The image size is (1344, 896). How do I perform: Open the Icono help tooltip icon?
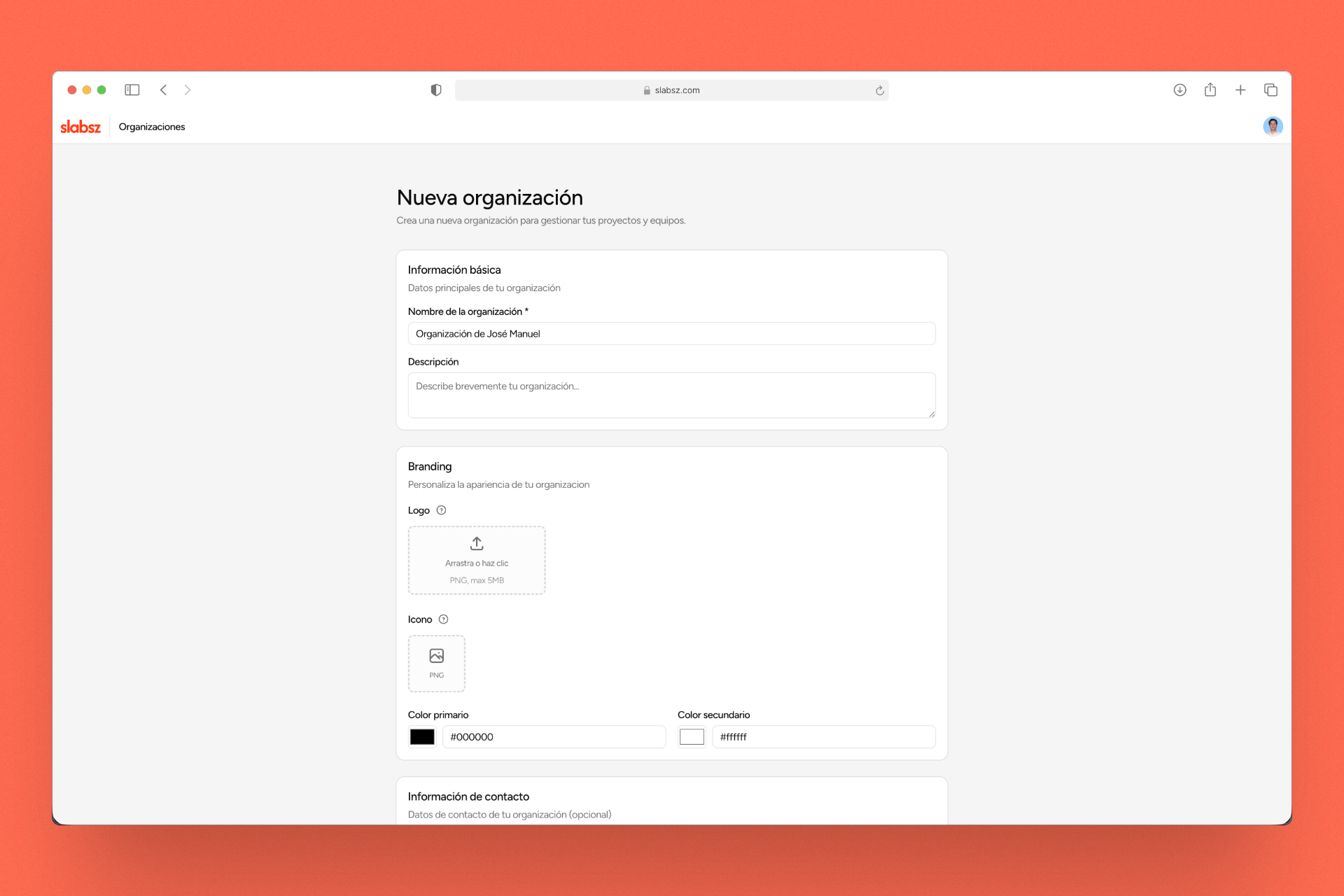tap(444, 619)
